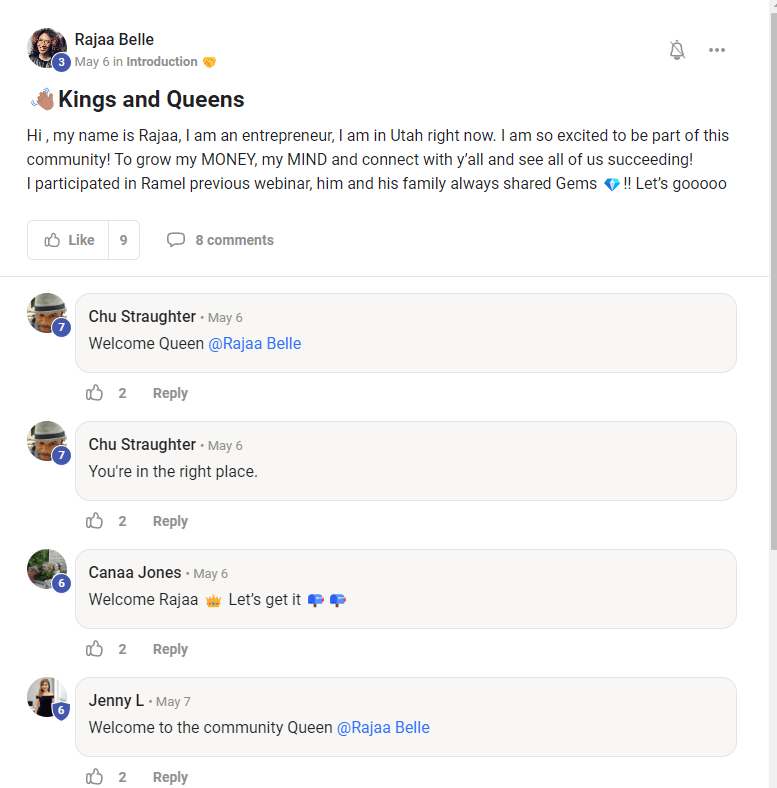Thumbs up Canaa Jones's comment

point(95,649)
